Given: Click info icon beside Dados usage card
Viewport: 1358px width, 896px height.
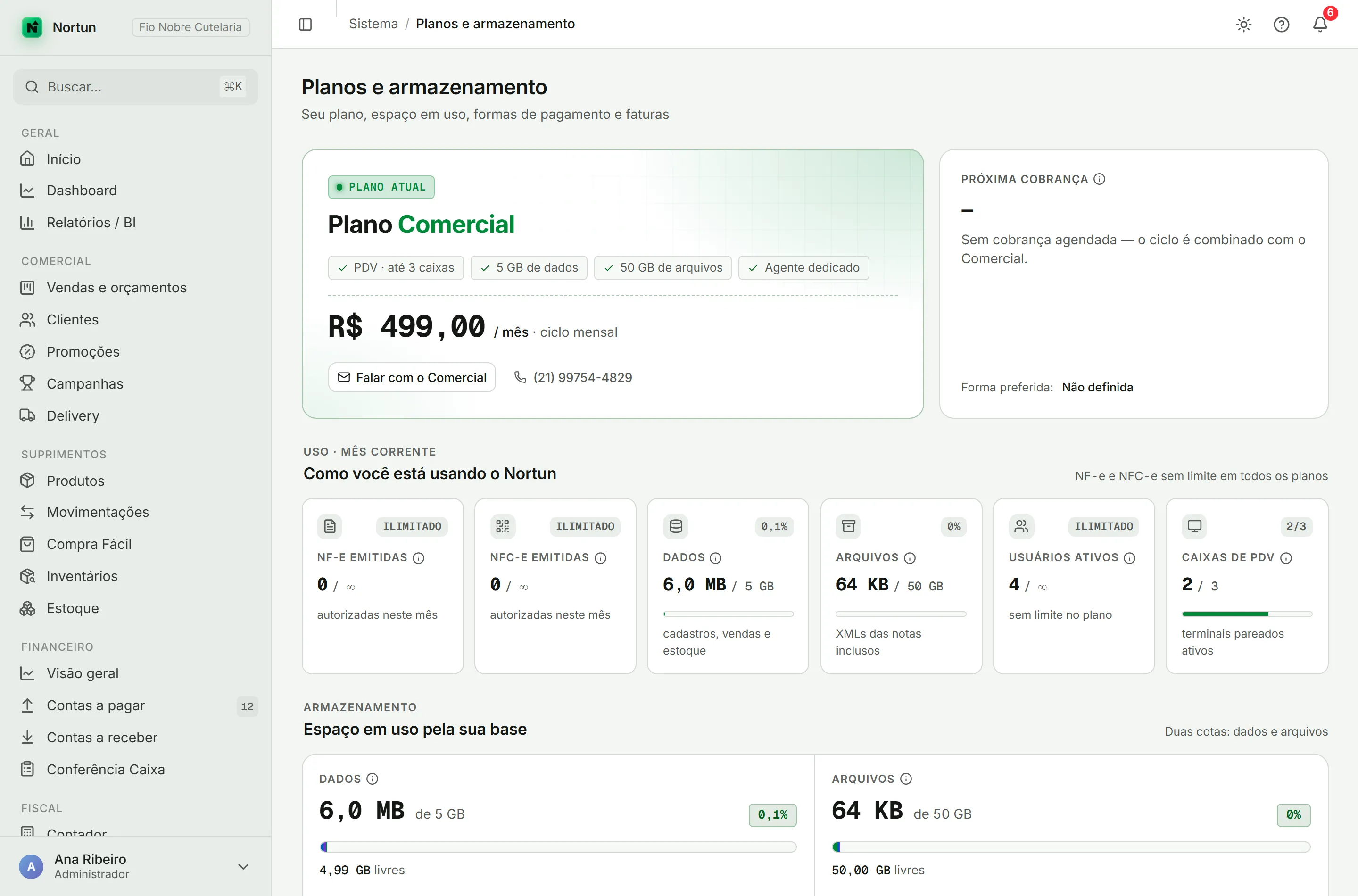Looking at the screenshot, I should pyautogui.click(x=716, y=558).
